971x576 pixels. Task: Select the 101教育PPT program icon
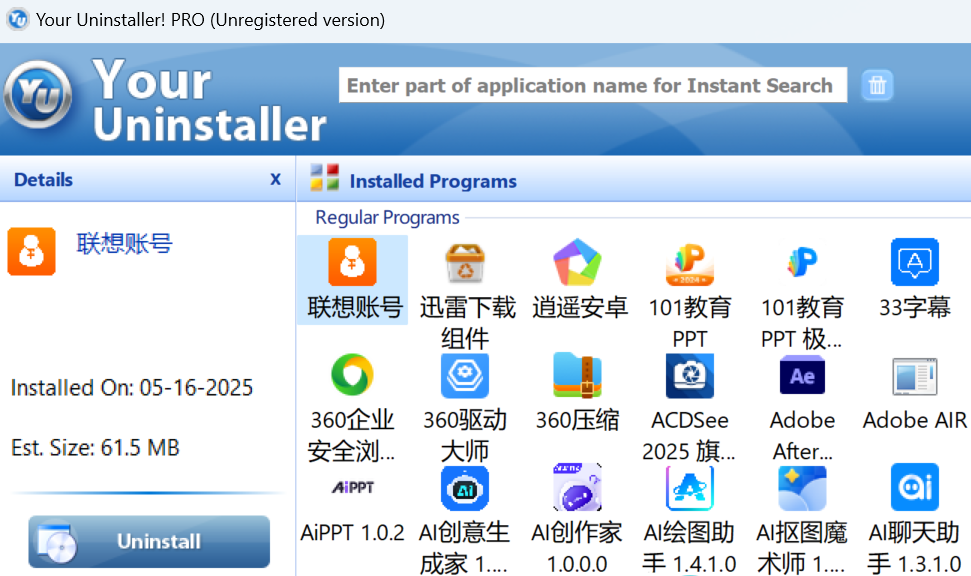[690, 262]
